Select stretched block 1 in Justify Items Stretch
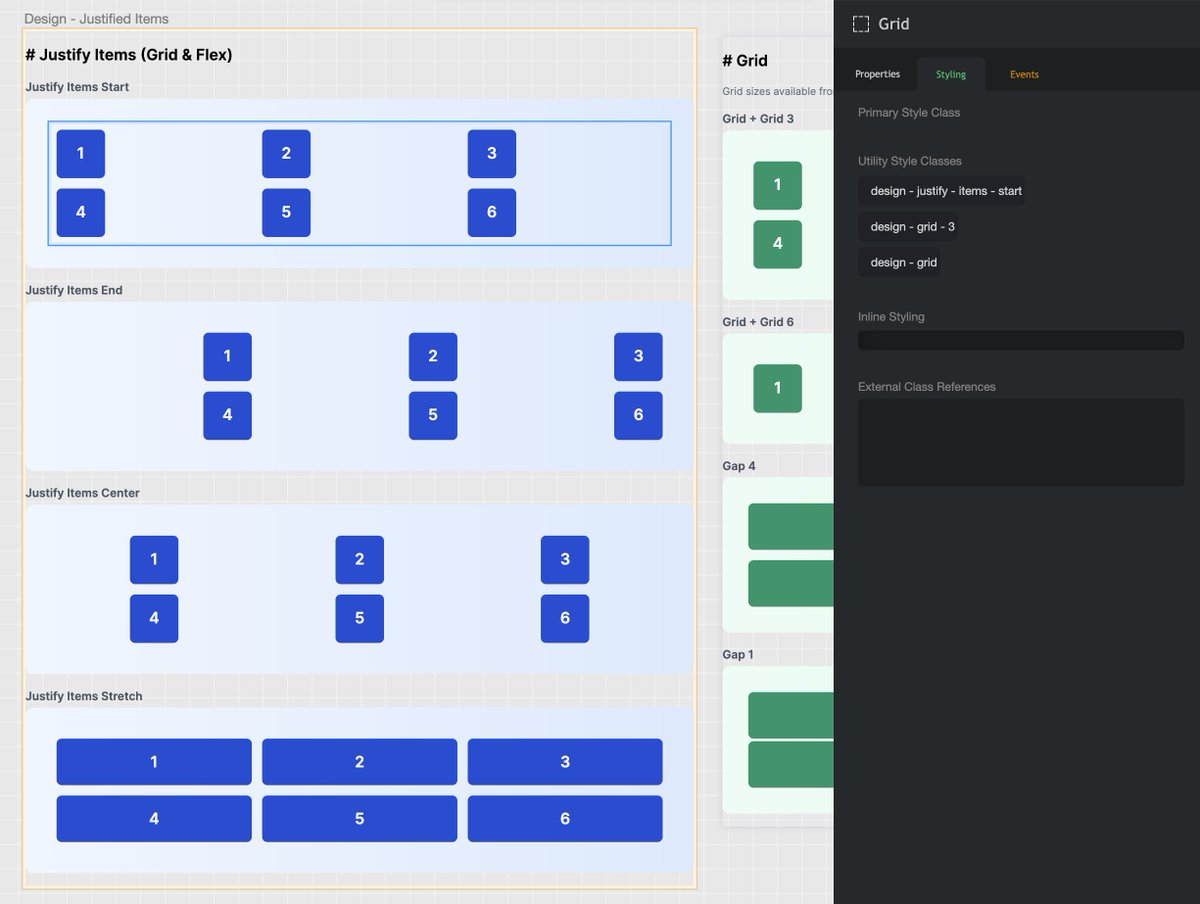This screenshot has width=1200, height=904. click(x=154, y=762)
